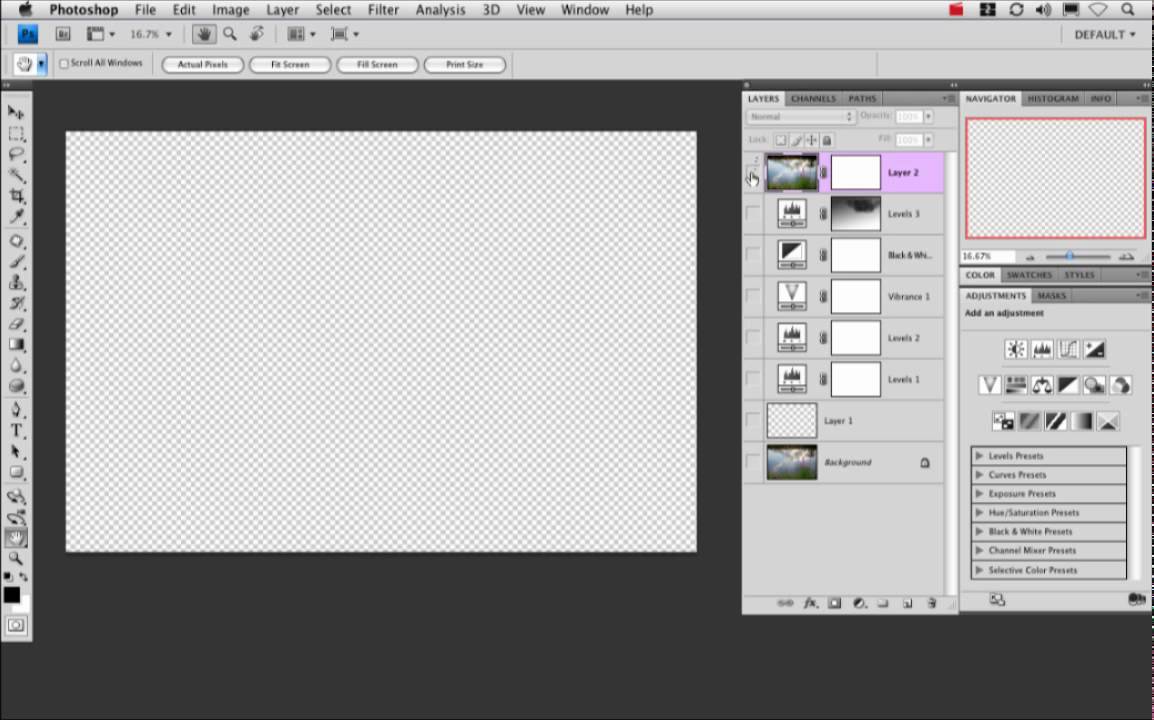
Task: Add a Hue/Saturation adjustment
Action: [x=1016, y=384]
